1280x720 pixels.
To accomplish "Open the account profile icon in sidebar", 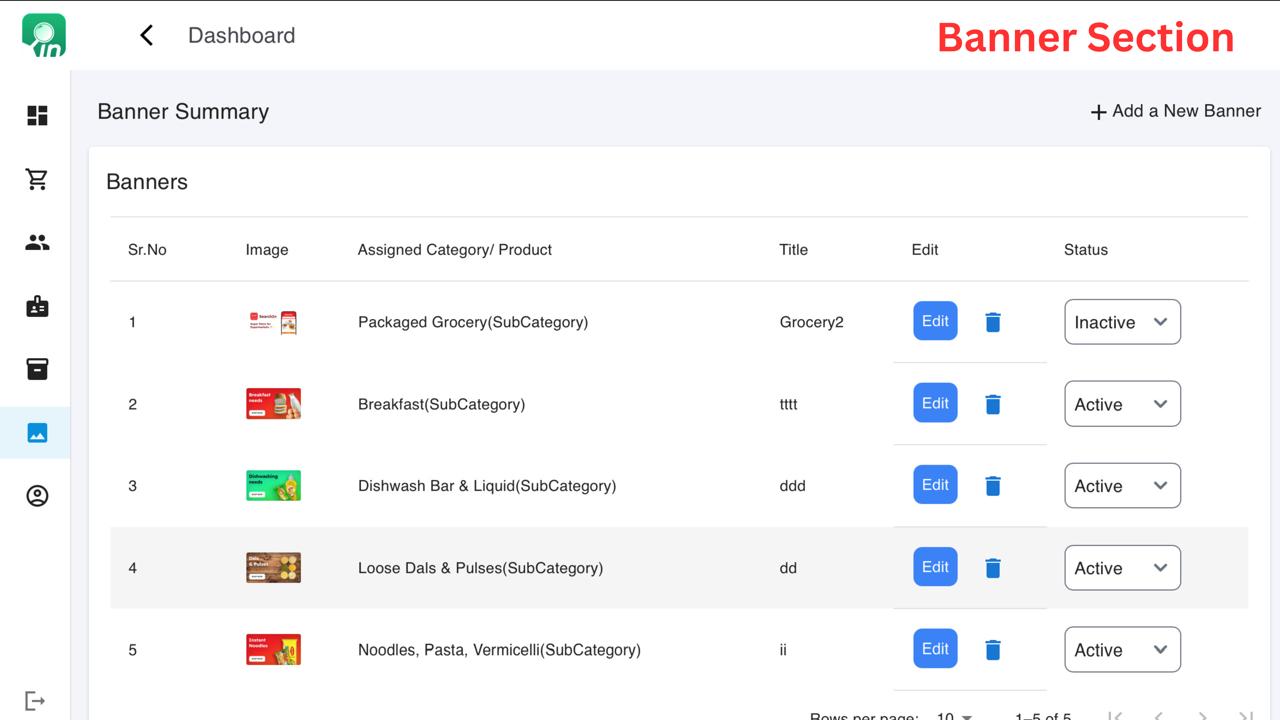I will 37,496.
